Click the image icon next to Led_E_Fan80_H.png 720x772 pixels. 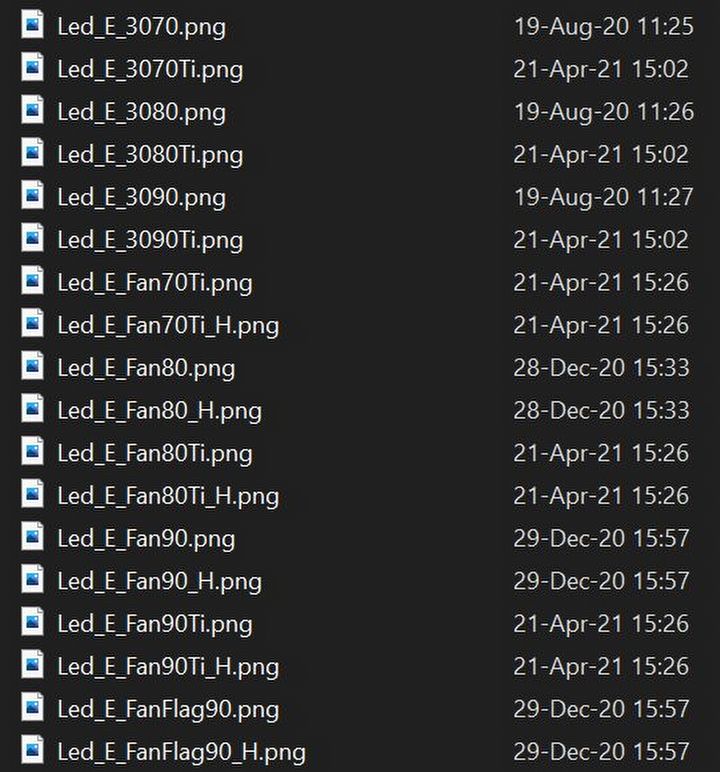pos(33,408)
